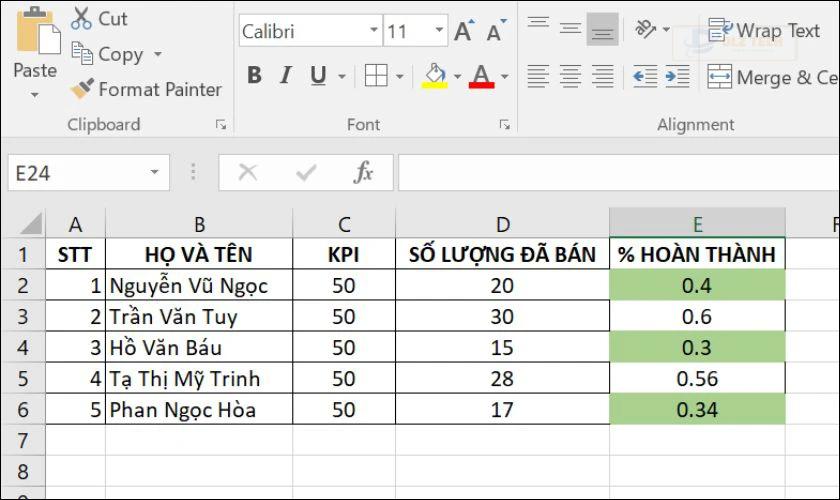Open the Name Box dropdown arrow
The width and height of the screenshot is (840, 500).
(154, 173)
